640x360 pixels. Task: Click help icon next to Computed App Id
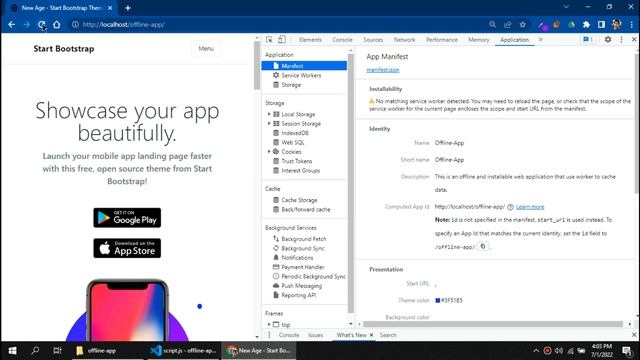pos(510,207)
